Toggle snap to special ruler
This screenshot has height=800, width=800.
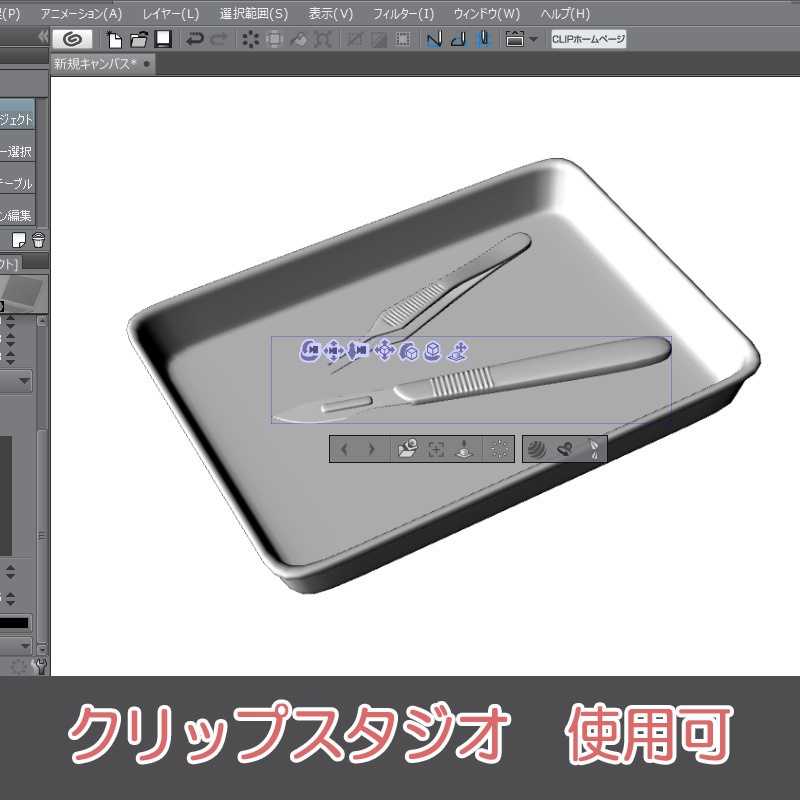[458, 40]
